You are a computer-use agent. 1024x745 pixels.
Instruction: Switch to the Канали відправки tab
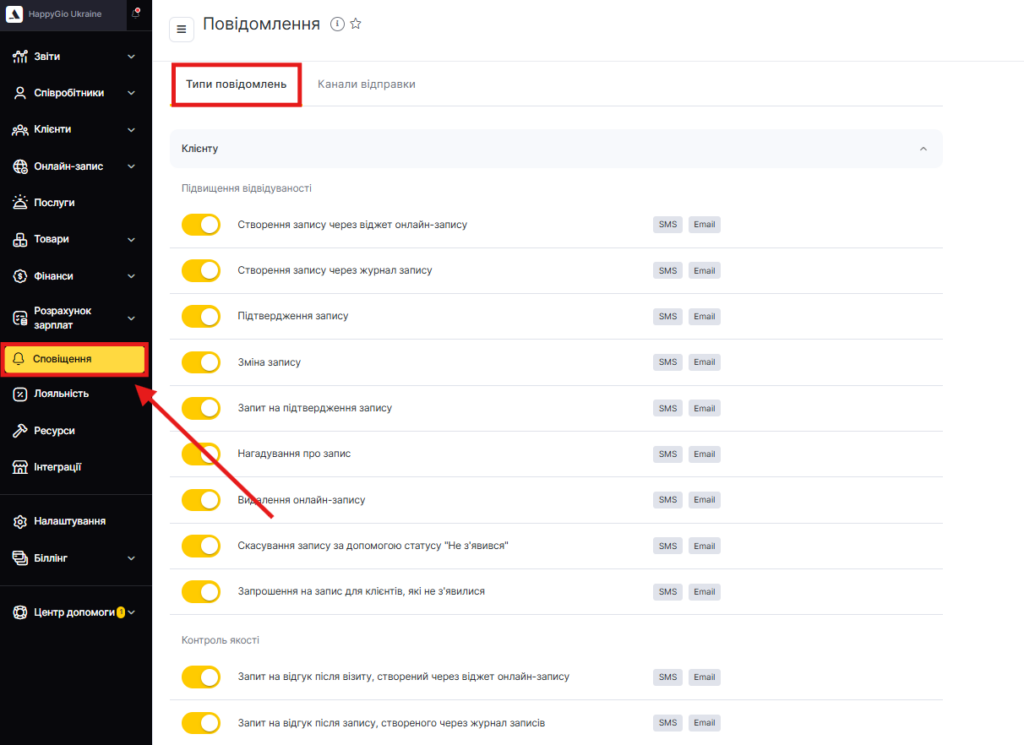[x=366, y=84]
